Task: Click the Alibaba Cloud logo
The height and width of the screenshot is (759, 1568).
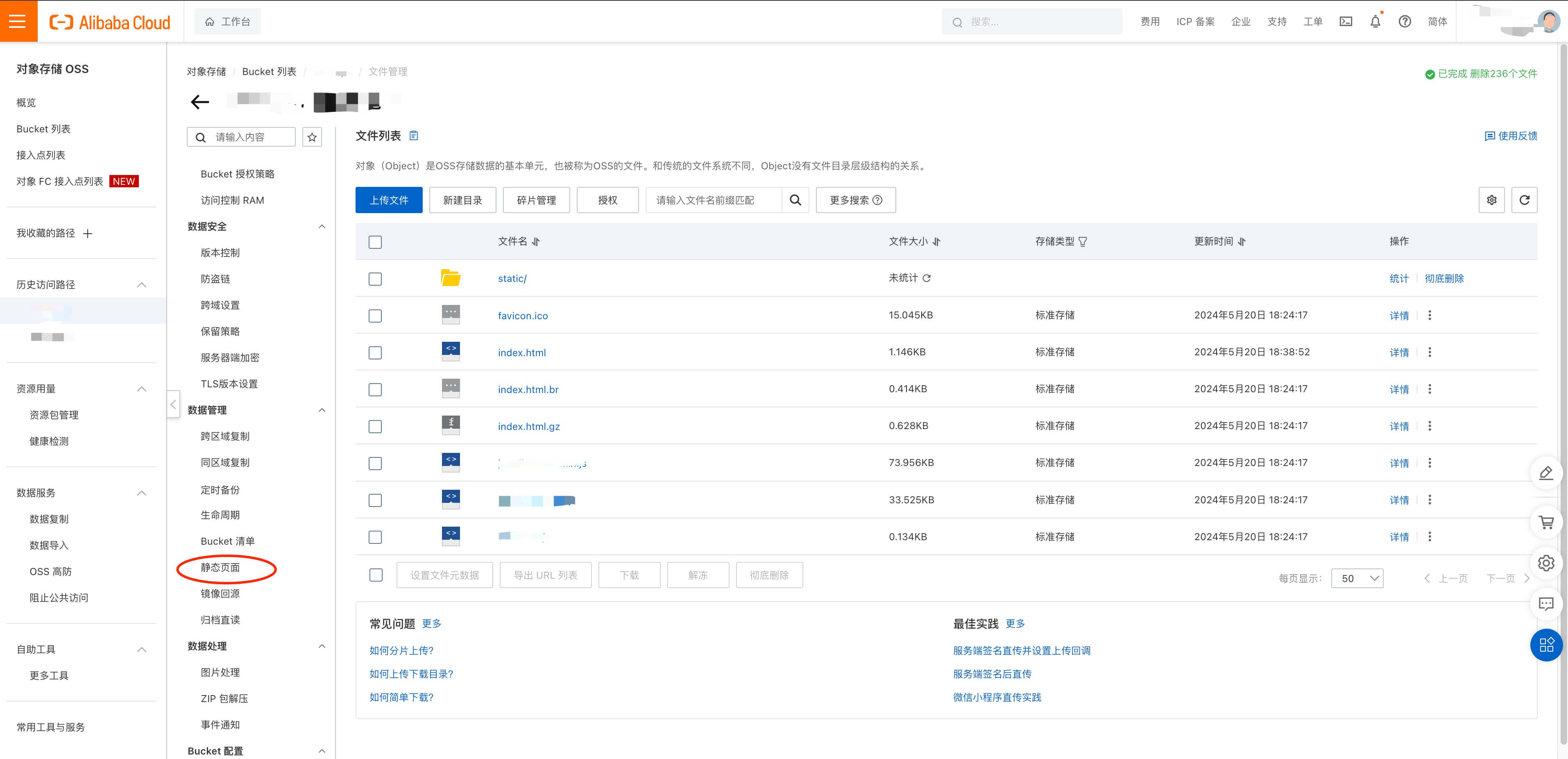Action: pyautogui.click(x=109, y=22)
